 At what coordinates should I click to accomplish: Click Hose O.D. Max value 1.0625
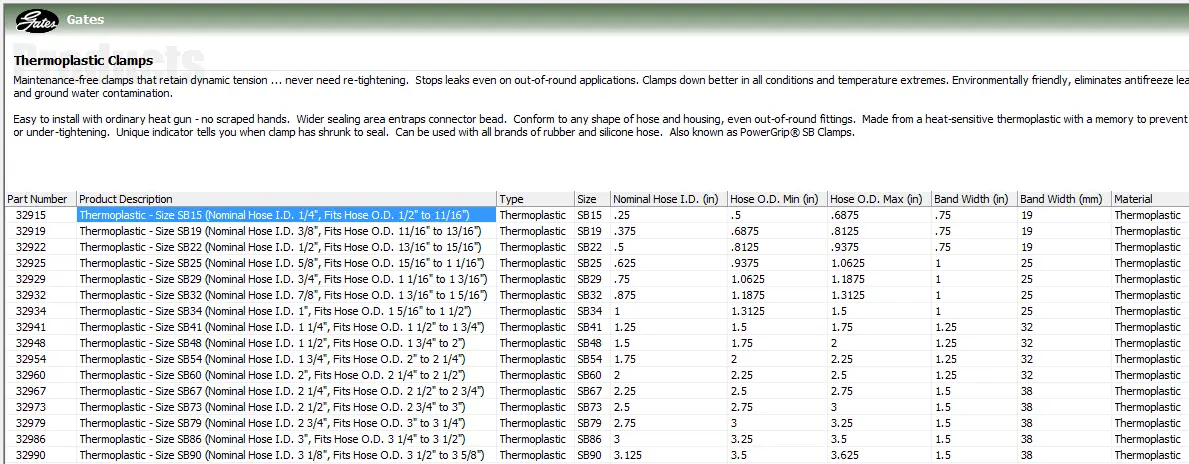[848, 263]
